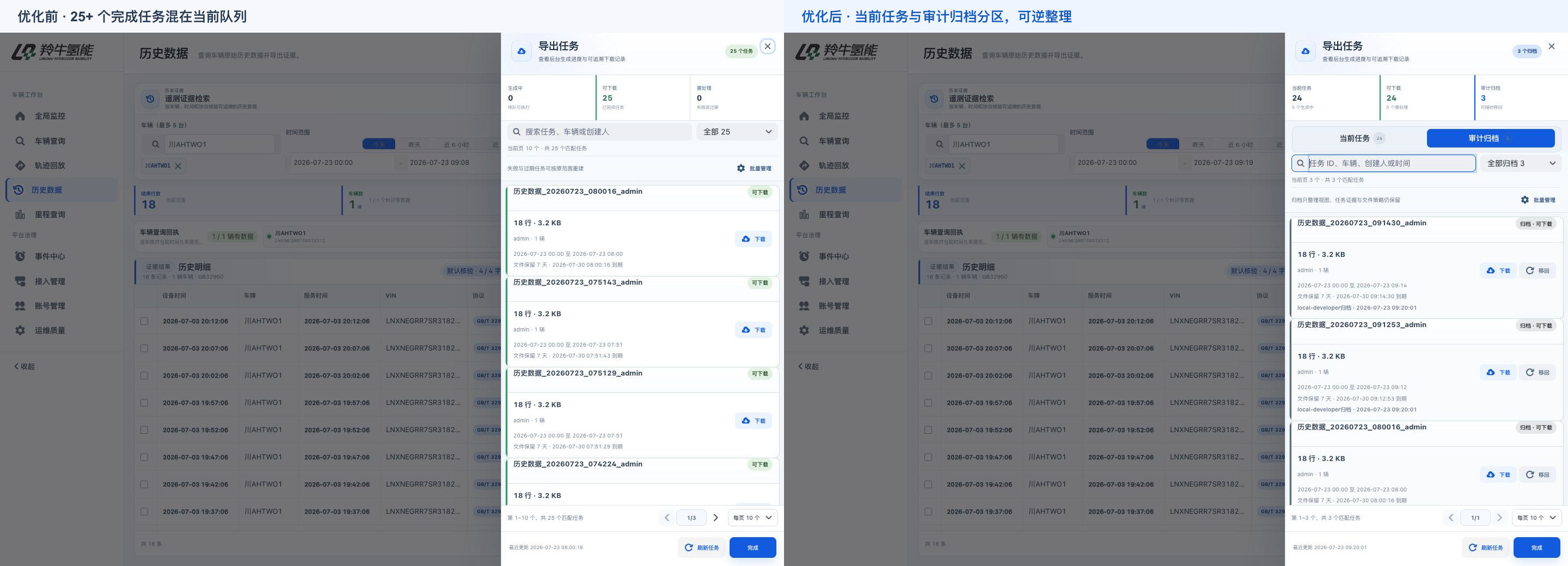Select the 需处理 stat card
The image size is (1568, 566).
[736, 97]
